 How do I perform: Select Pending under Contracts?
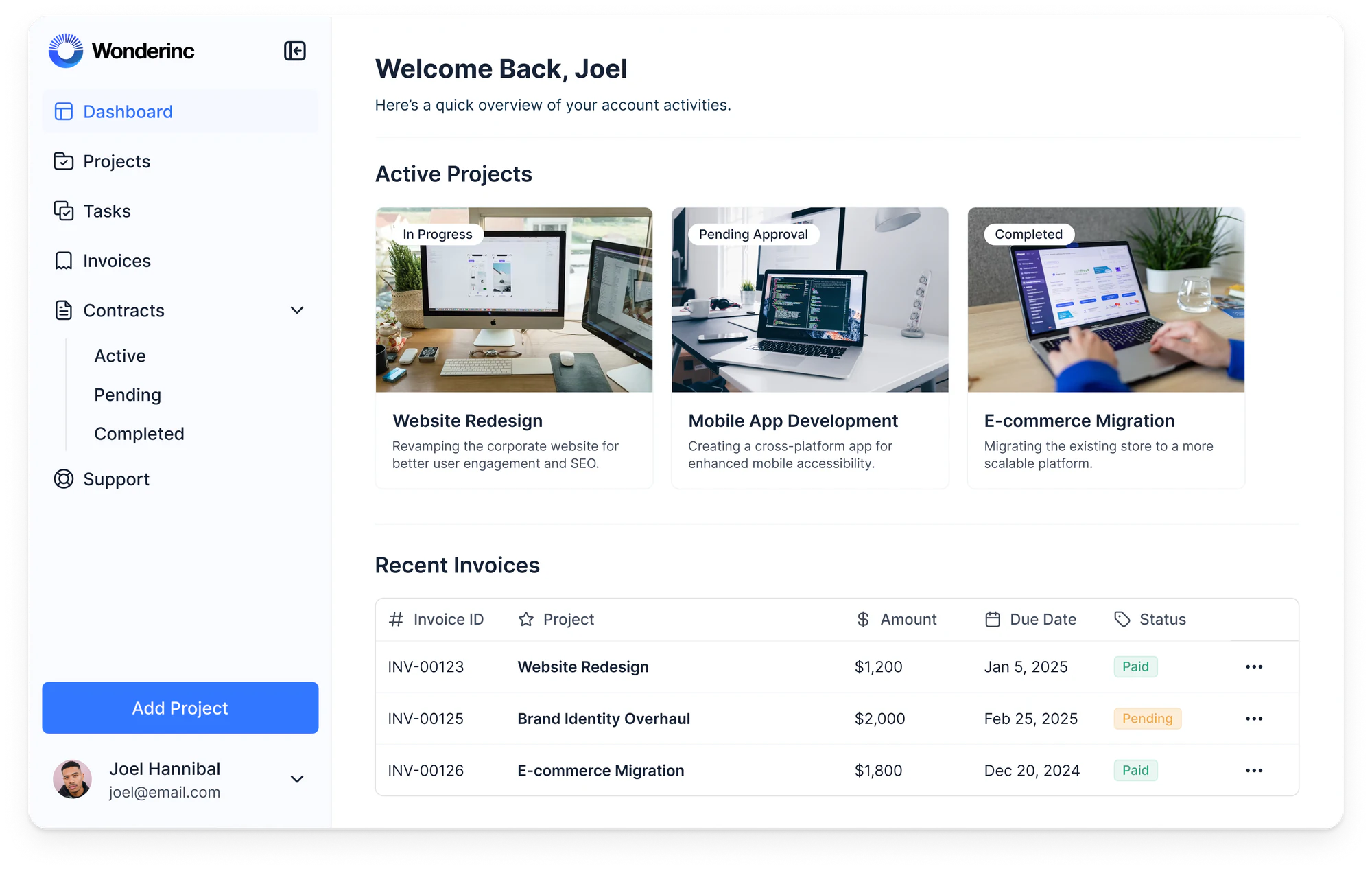(x=128, y=395)
